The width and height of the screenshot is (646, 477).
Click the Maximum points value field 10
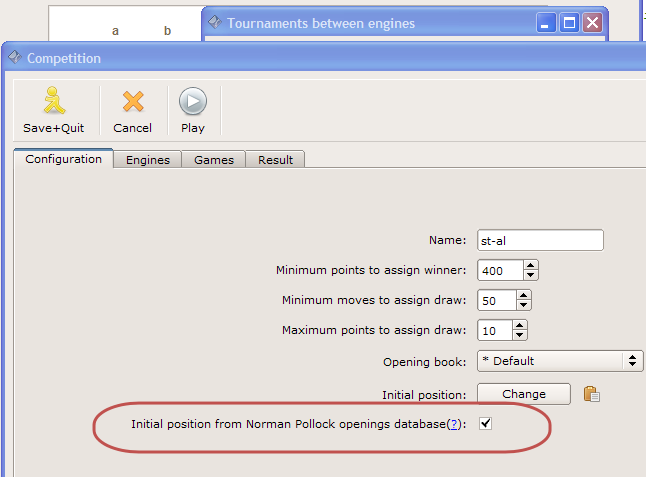coord(495,331)
